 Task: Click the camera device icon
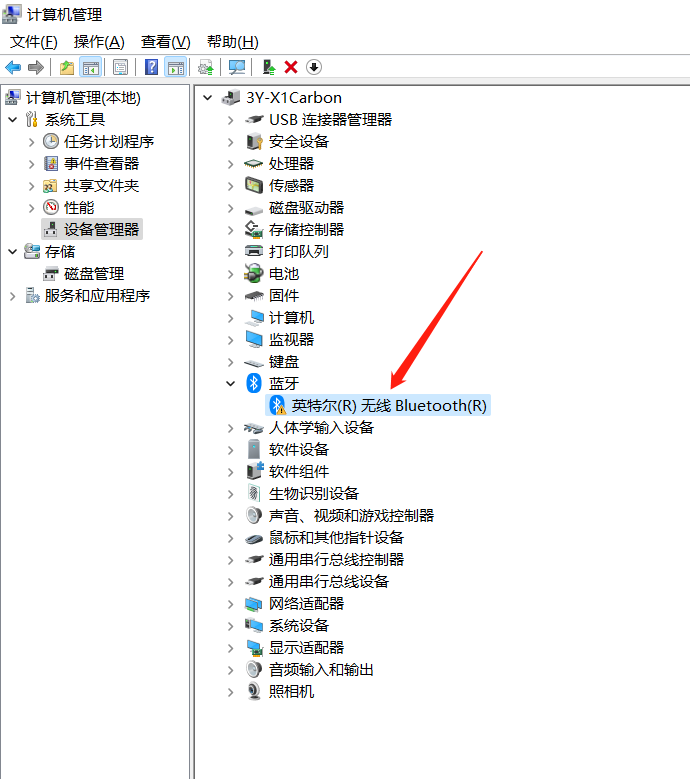(x=254, y=692)
